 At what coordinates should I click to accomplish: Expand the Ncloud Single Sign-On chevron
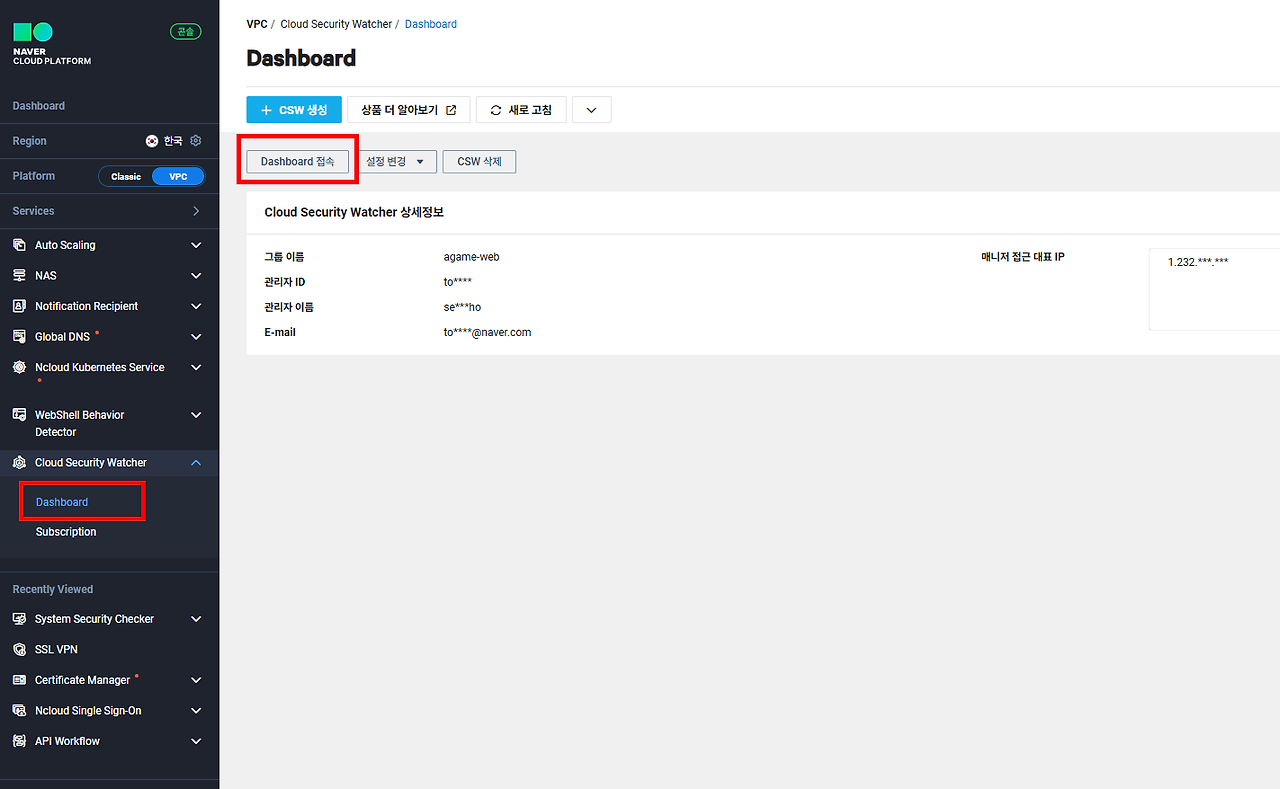pos(196,711)
